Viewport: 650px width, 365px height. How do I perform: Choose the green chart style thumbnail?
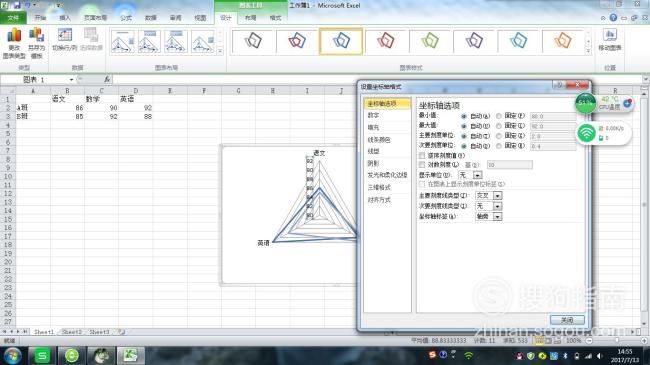tap(429, 41)
